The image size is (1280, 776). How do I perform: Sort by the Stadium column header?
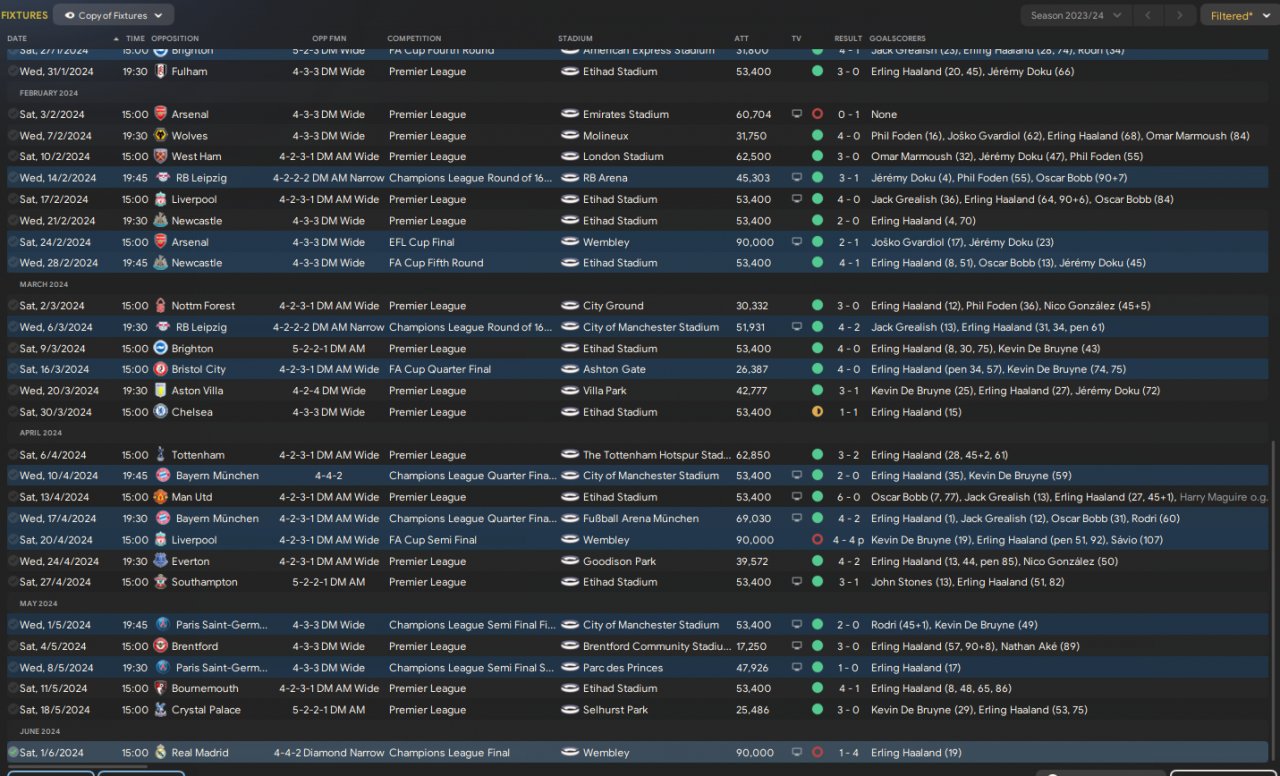point(575,39)
